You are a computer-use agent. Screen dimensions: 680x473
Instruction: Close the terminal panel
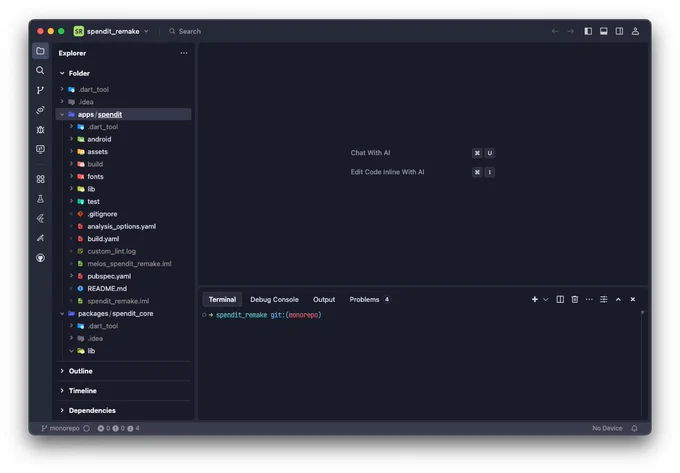click(633, 300)
